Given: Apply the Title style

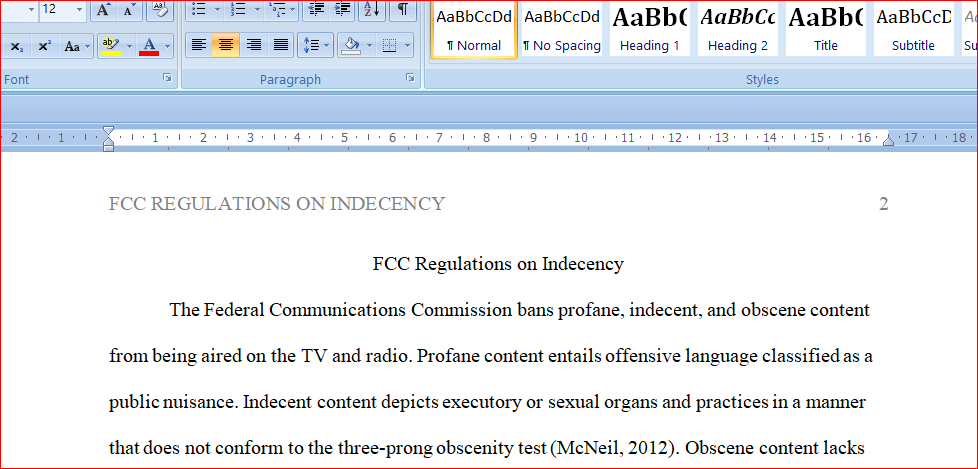Looking at the screenshot, I should [826, 27].
